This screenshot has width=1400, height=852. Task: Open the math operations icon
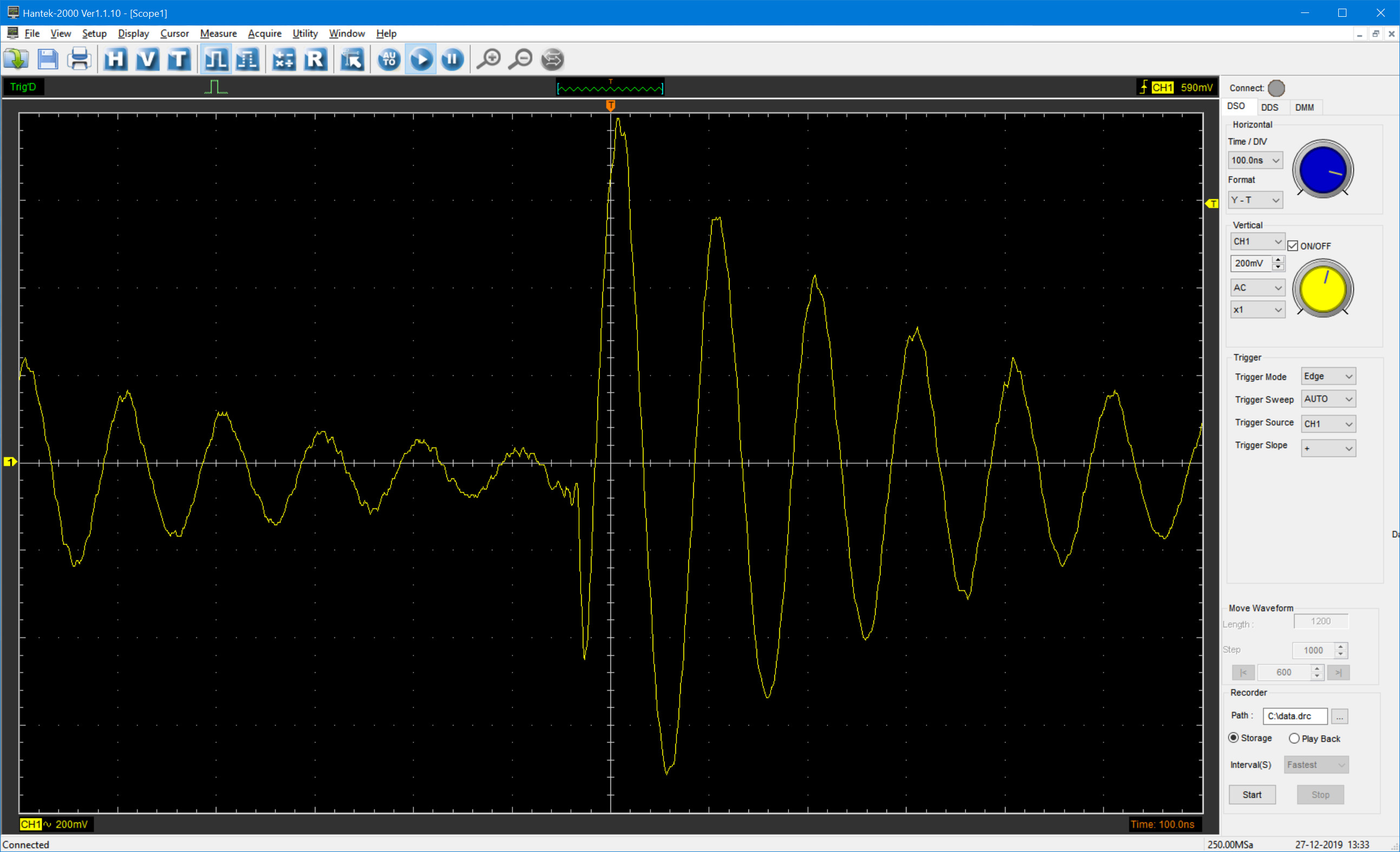[x=284, y=59]
